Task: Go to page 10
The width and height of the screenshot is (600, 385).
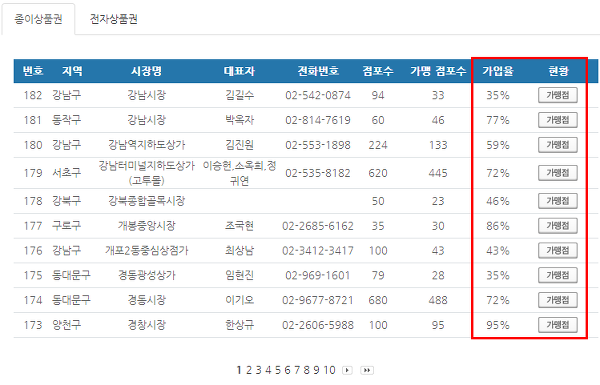Action: click(x=329, y=370)
